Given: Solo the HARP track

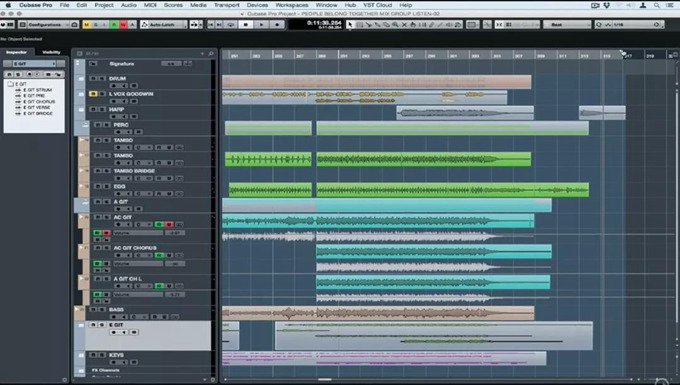Looking at the screenshot, I should click(102, 109).
